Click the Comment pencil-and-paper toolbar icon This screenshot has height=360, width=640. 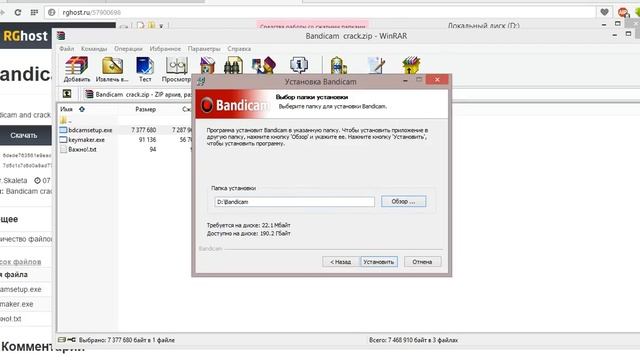pyautogui.click(x=376, y=65)
